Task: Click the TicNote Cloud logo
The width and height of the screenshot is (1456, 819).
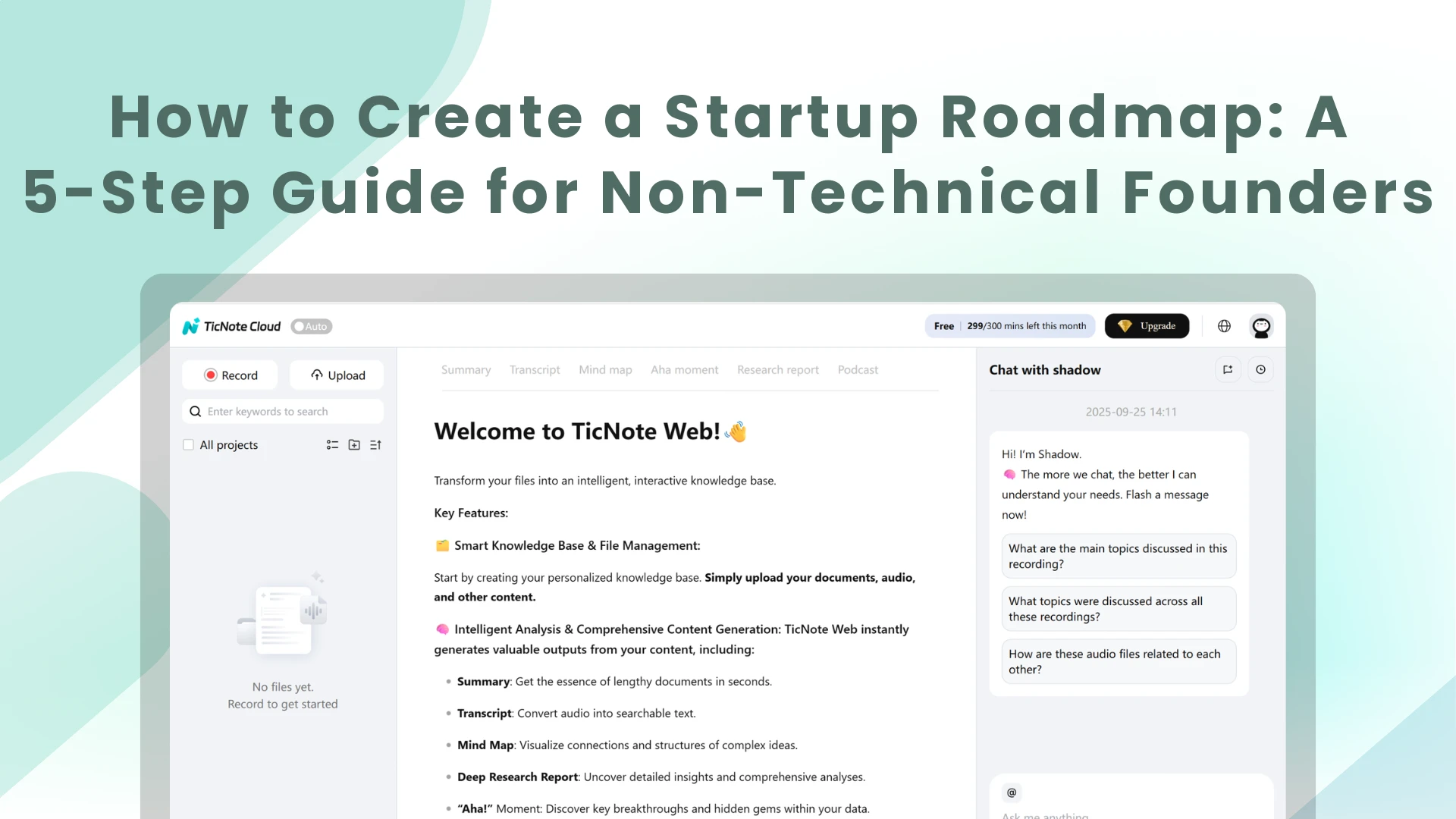Action: [231, 326]
